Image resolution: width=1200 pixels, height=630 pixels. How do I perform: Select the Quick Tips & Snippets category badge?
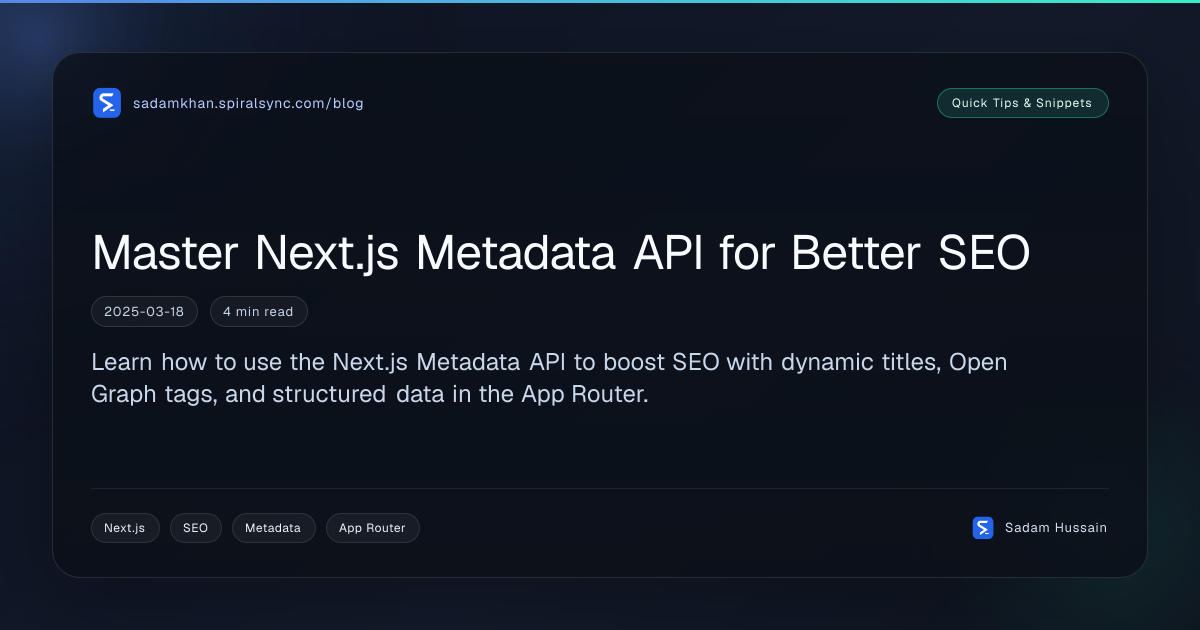(x=1022, y=103)
